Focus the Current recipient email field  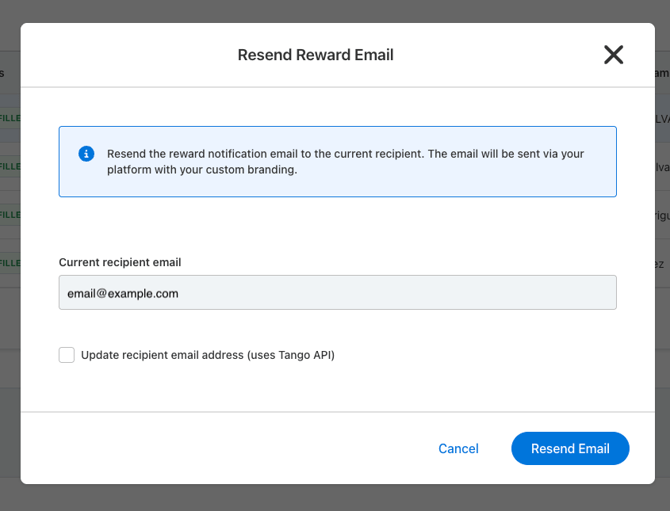338,293
